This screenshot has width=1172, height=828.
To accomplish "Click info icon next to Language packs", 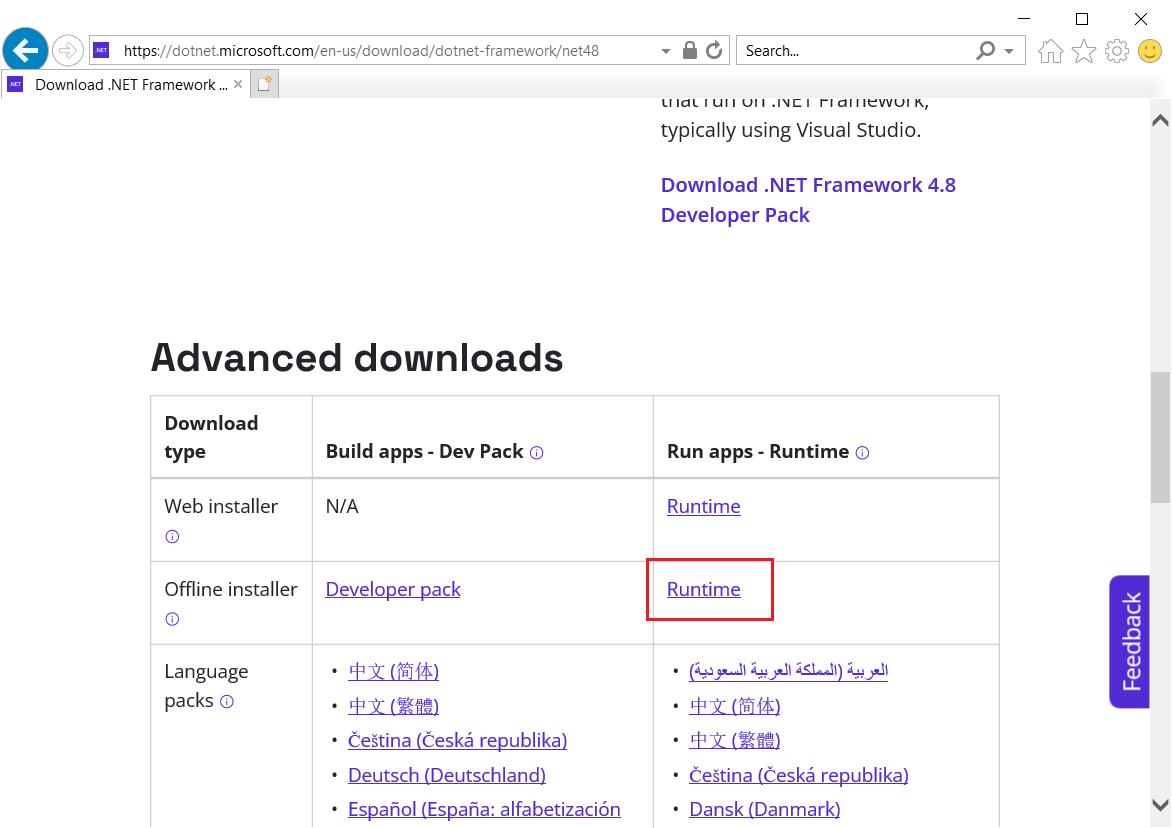I will point(227,702).
